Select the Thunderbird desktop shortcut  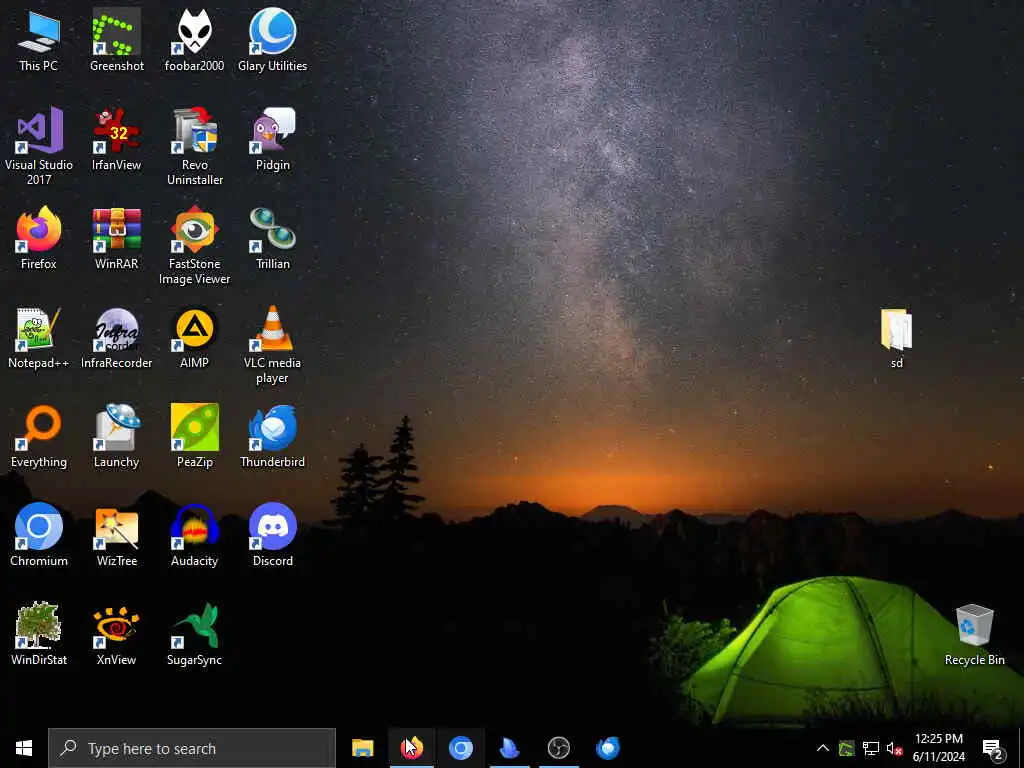pyautogui.click(x=272, y=436)
